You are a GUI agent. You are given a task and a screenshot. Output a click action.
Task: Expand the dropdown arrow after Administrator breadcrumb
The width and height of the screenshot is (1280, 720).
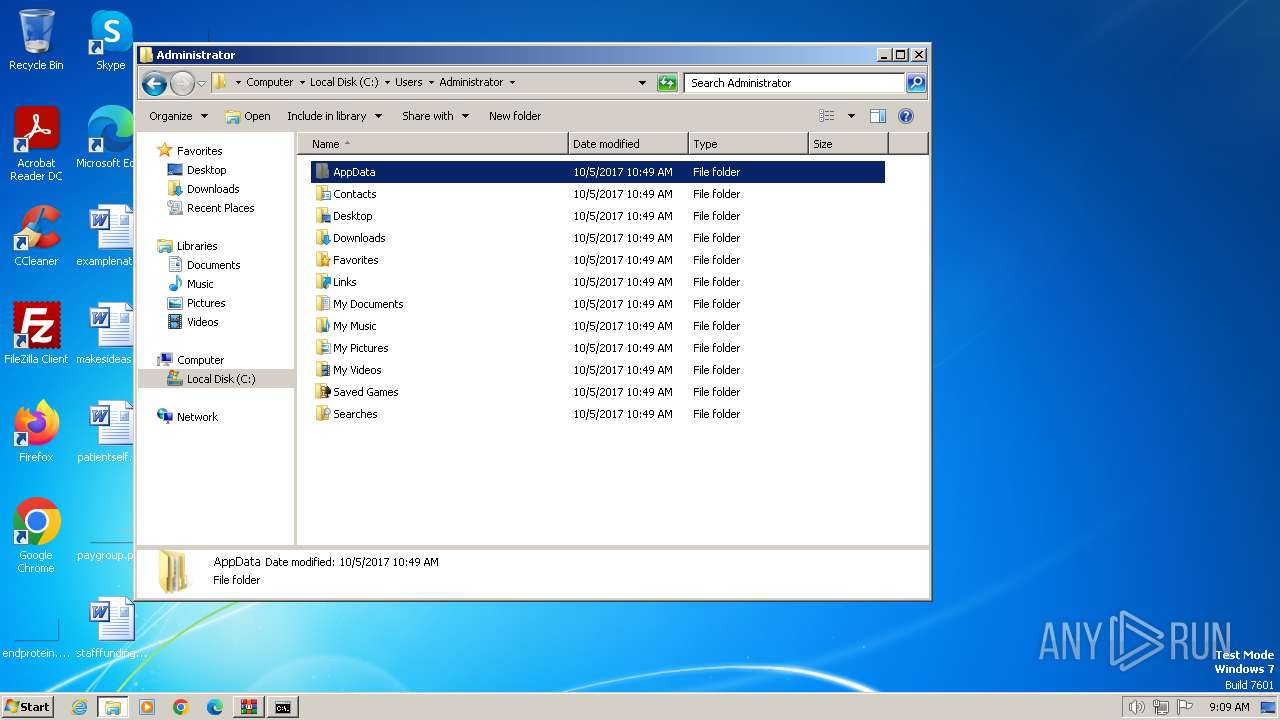513,83
